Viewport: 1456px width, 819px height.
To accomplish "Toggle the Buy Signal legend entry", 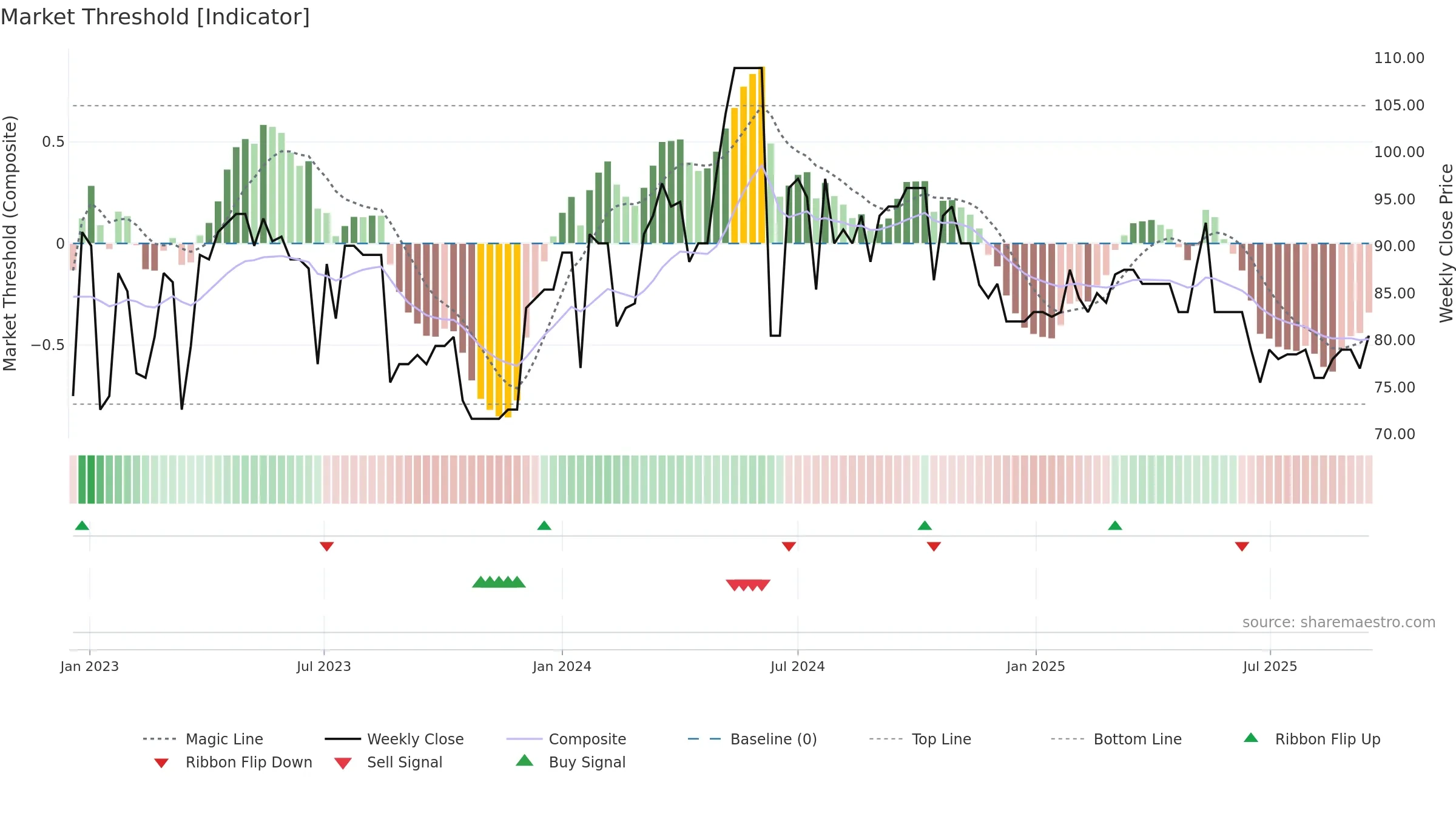I will pos(570,762).
